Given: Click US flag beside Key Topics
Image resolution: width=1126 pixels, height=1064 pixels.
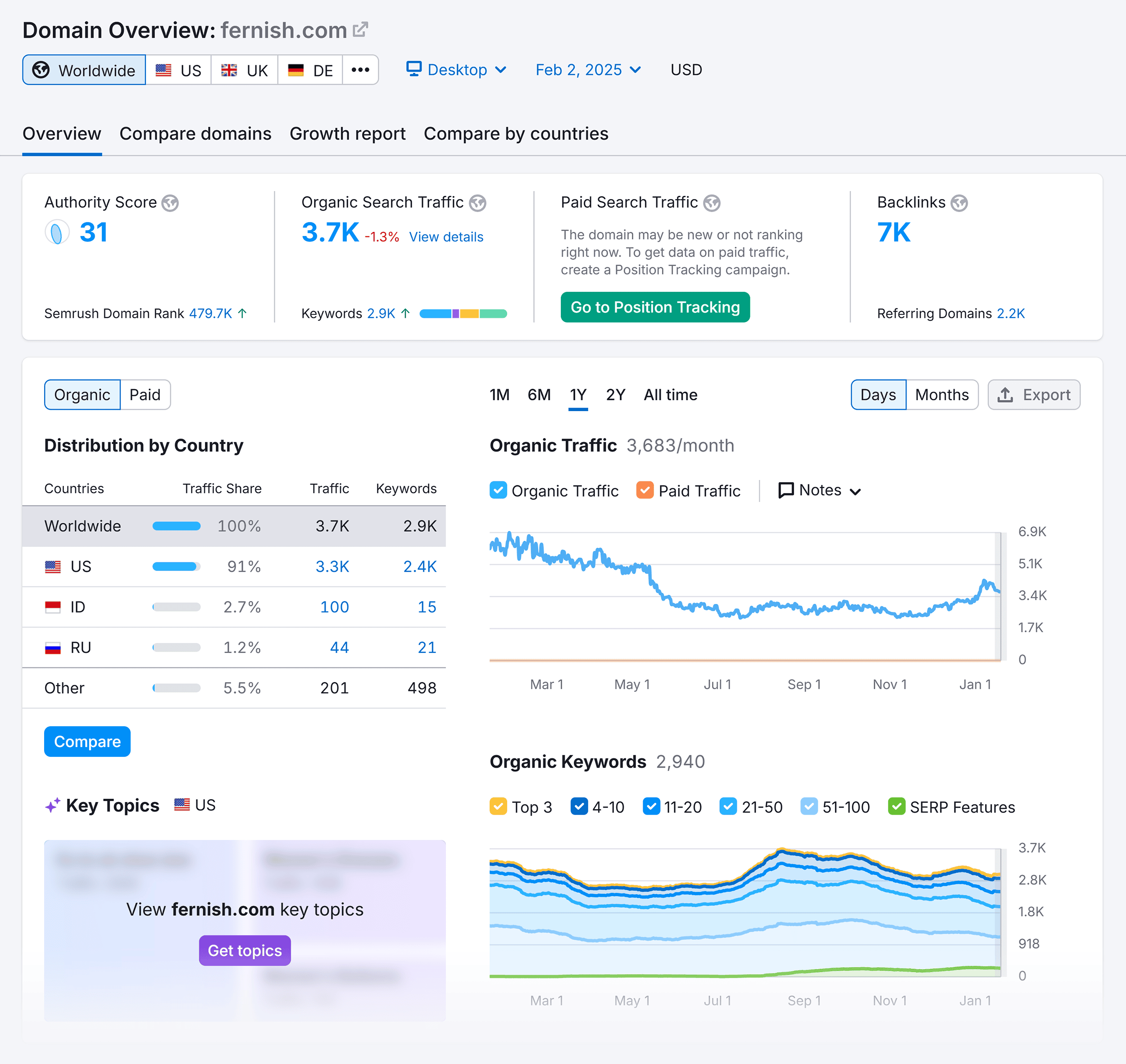Looking at the screenshot, I should [x=182, y=805].
